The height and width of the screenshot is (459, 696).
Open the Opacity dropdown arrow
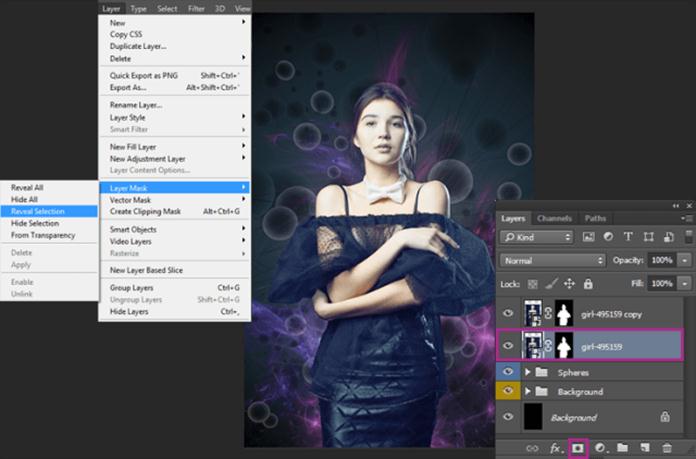tap(684, 260)
